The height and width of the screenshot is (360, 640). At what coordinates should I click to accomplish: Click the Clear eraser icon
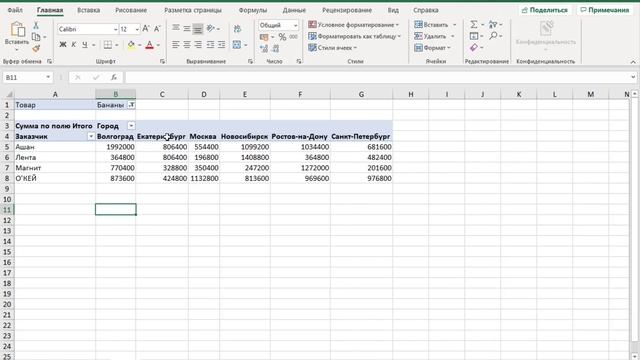(473, 48)
